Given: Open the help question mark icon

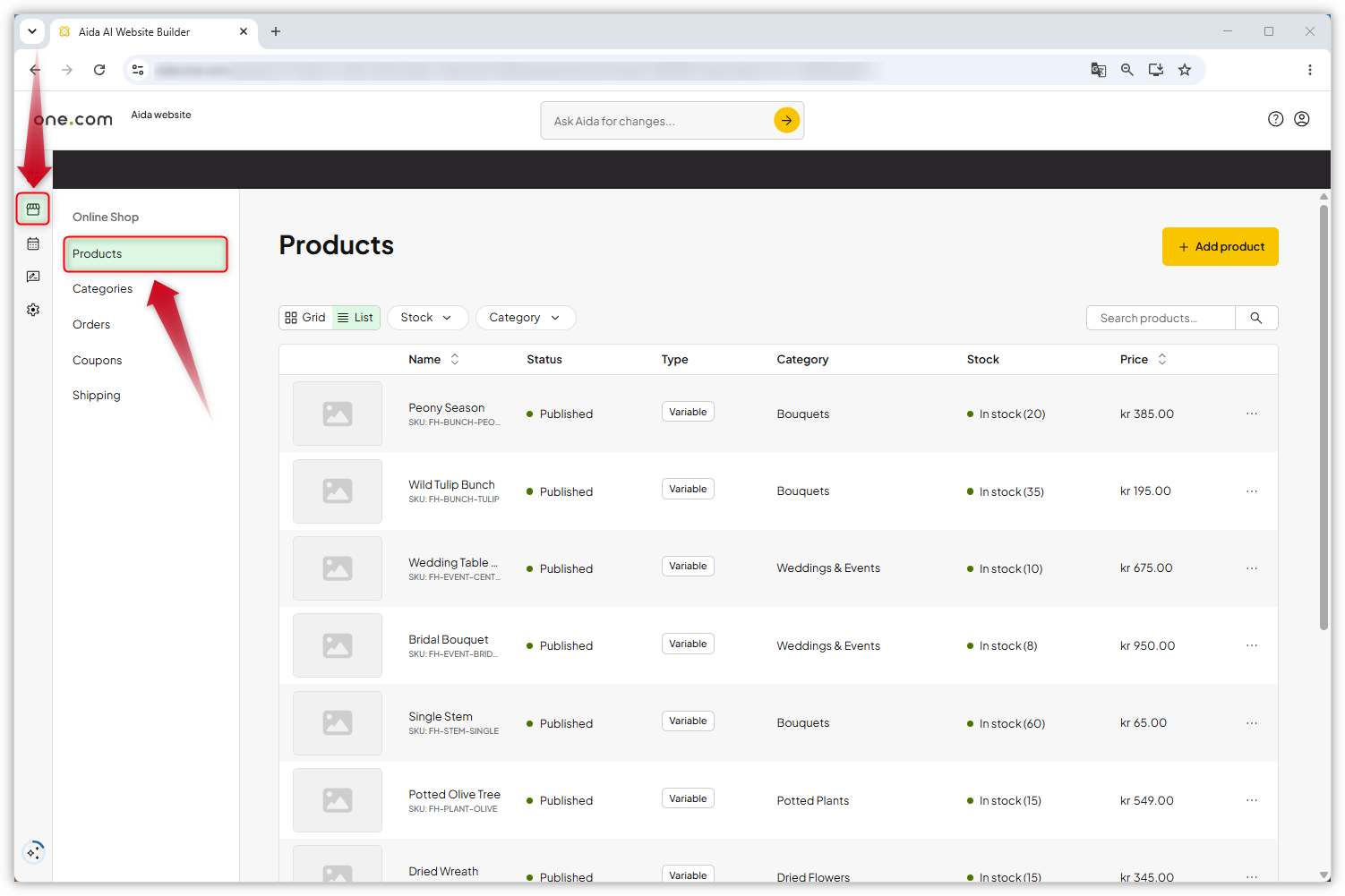Looking at the screenshot, I should coord(1276,119).
